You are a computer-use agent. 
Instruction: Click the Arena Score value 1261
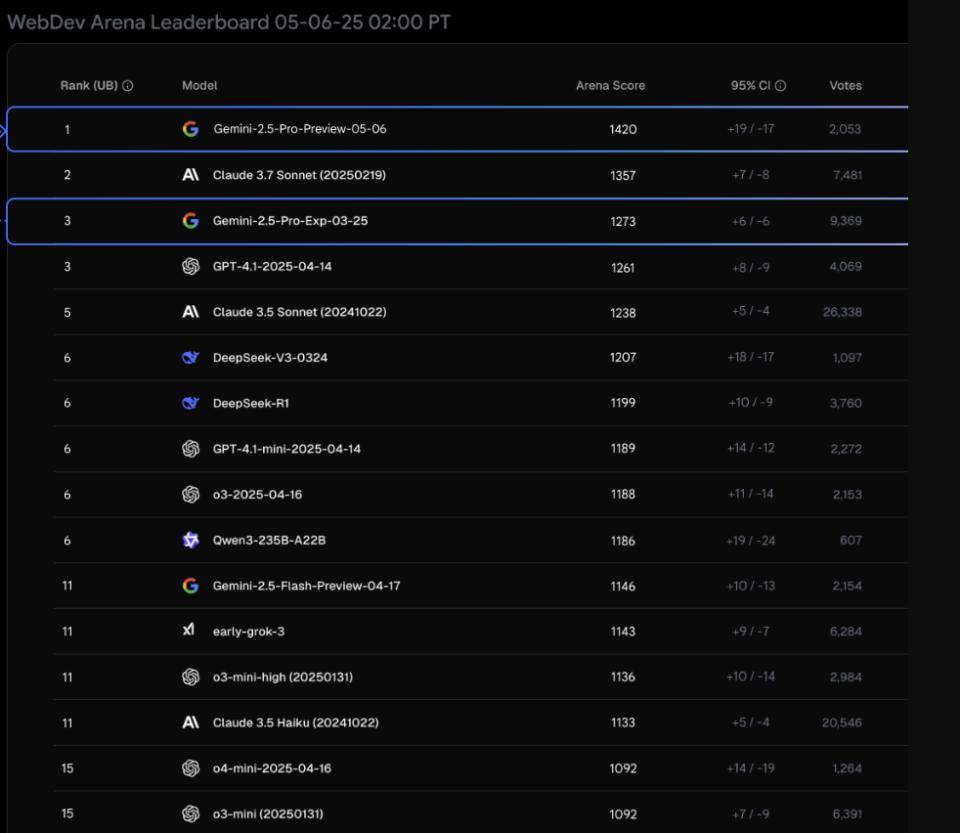pyautogui.click(x=623, y=267)
